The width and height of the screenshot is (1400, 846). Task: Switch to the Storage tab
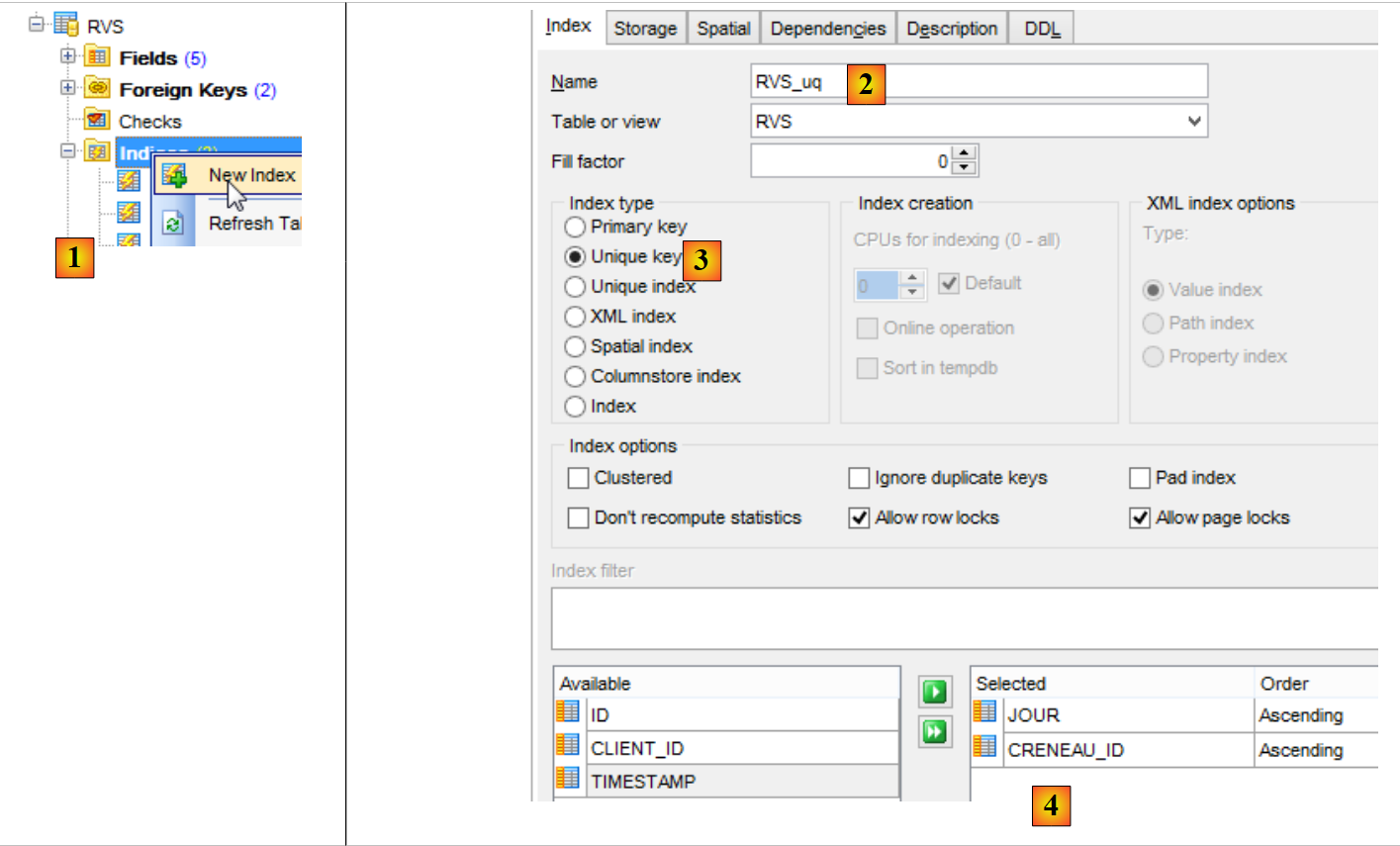[x=645, y=29]
